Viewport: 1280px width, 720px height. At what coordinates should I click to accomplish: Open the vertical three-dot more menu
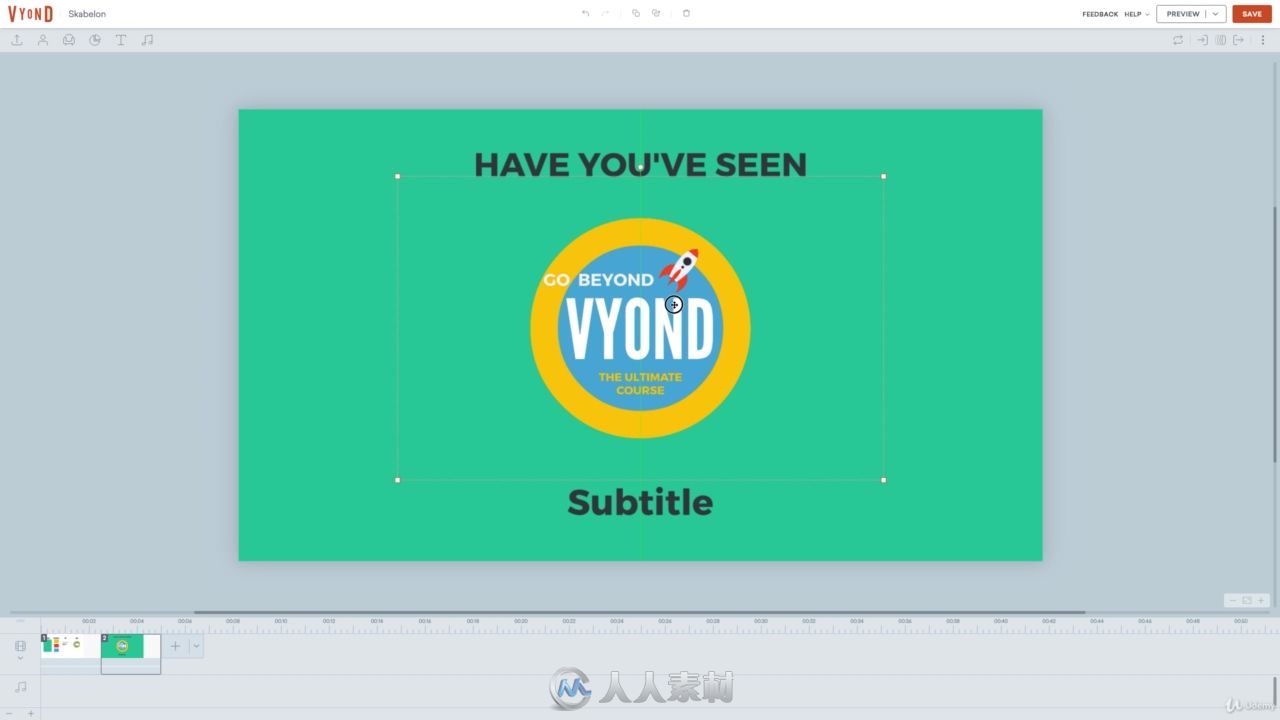[1263, 40]
